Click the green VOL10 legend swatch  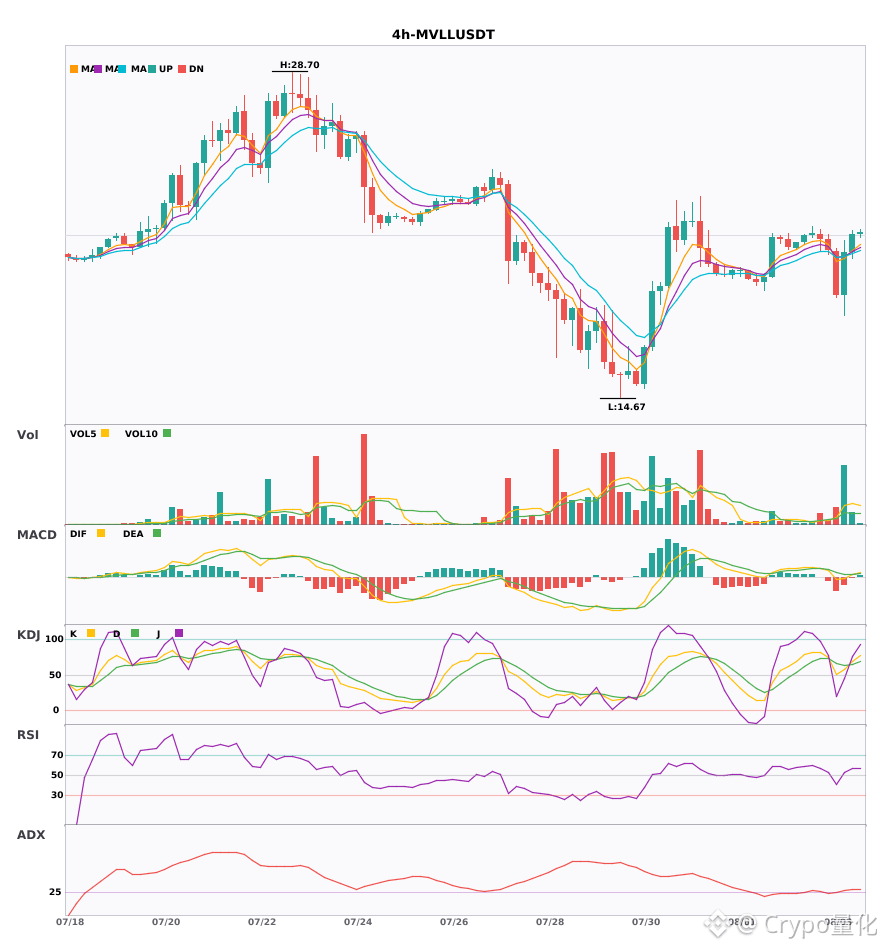click(167, 433)
